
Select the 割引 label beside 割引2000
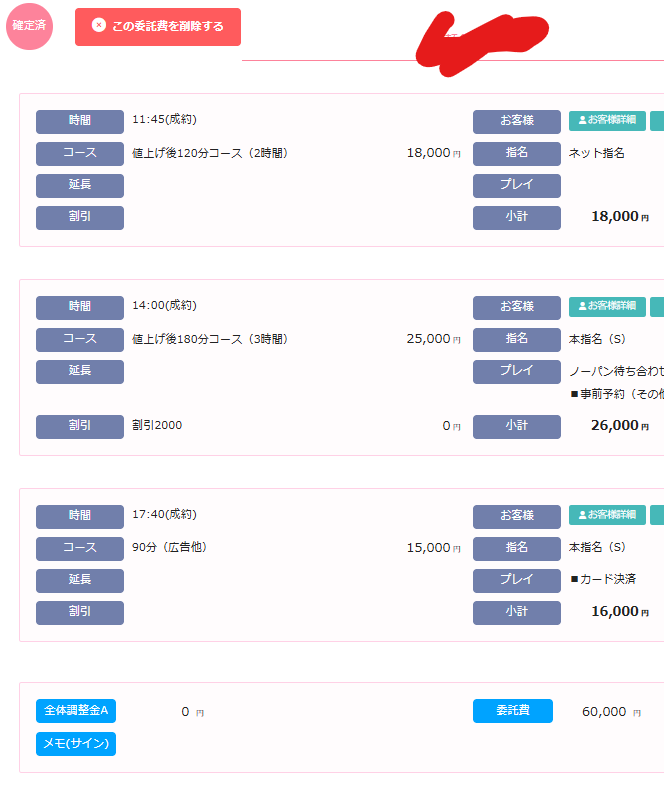point(80,426)
